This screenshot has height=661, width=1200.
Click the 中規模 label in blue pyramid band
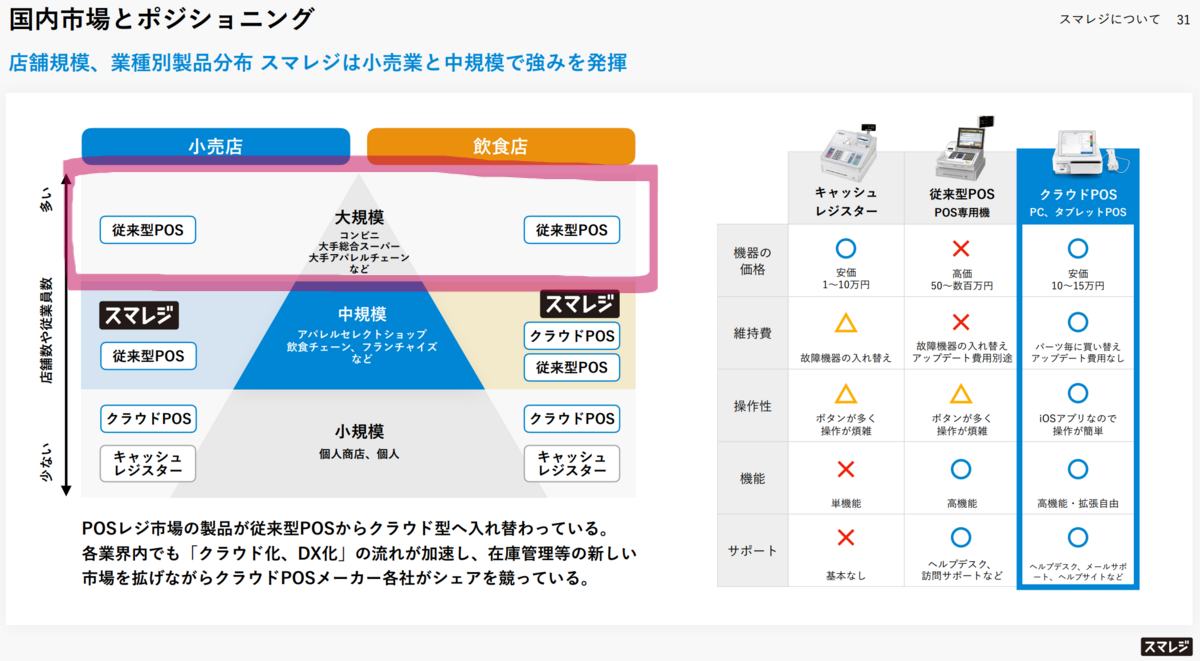[360, 313]
